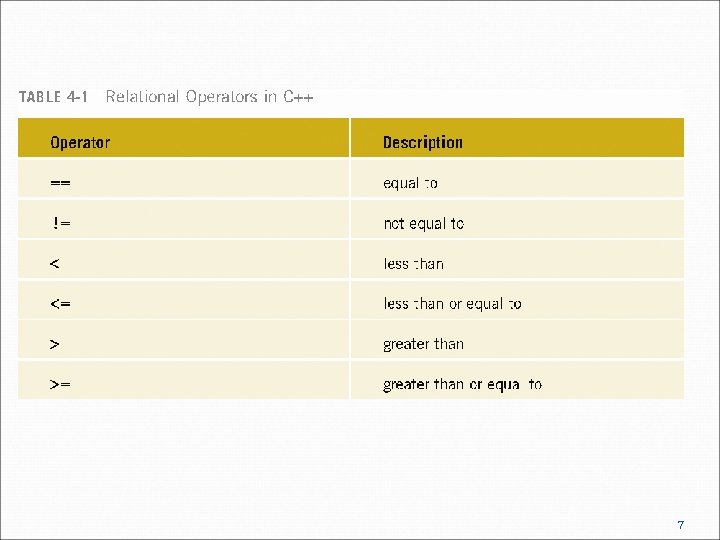Click the "less than" description text
Image resolution: width=720 pixels, height=540 pixels.
click(x=413, y=264)
